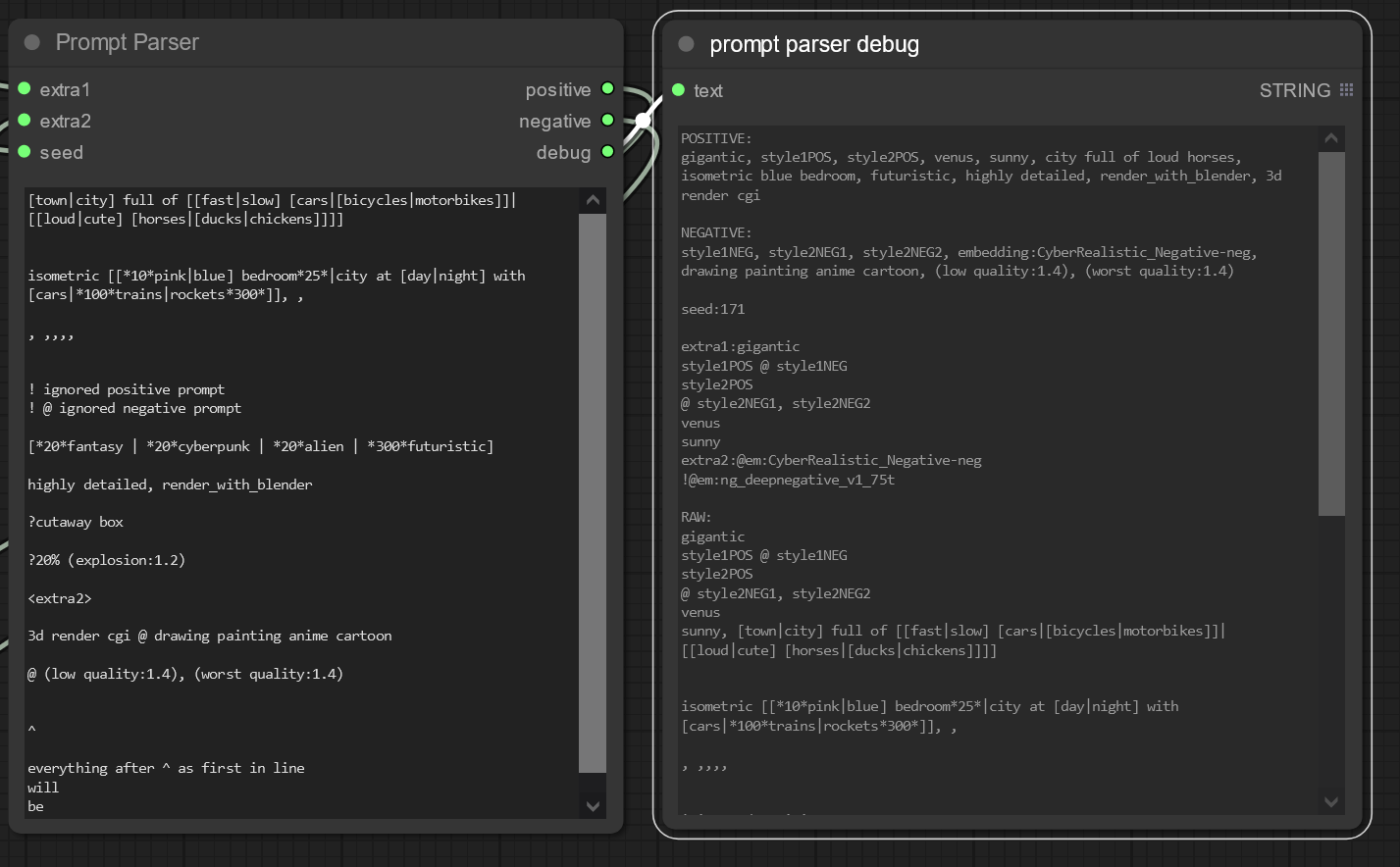Click the extra1 input socket dot
The image size is (1400, 867).
25,89
